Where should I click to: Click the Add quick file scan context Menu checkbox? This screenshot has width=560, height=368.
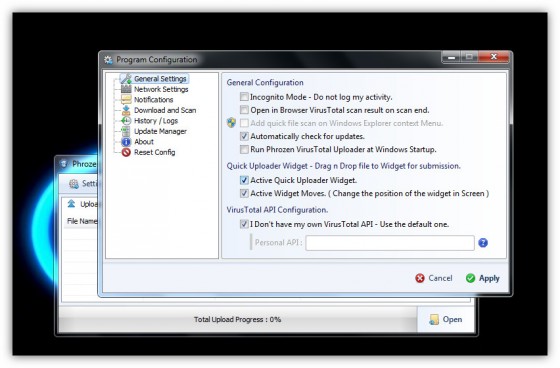244,123
